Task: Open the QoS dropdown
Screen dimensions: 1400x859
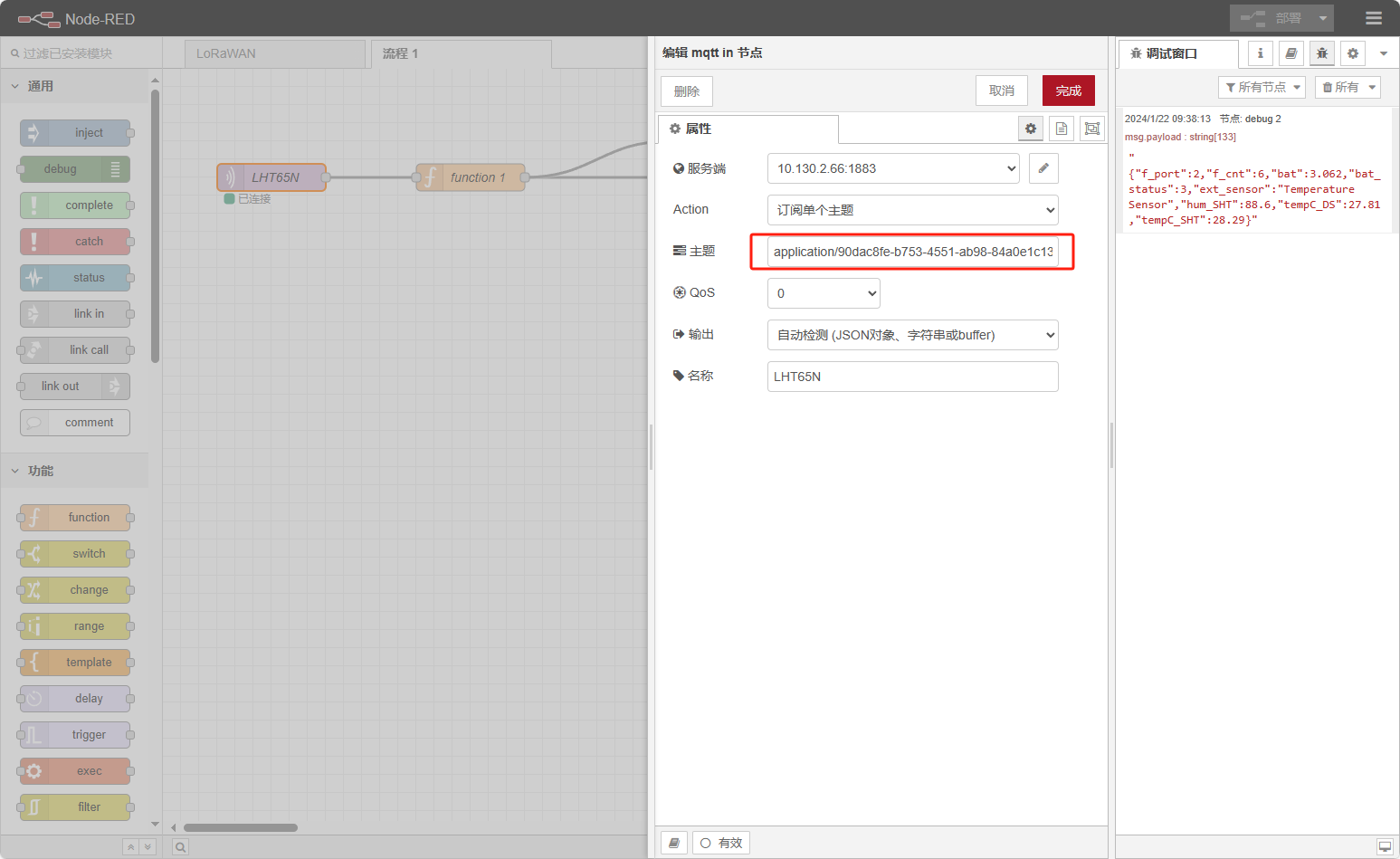Action: pyautogui.click(x=824, y=293)
